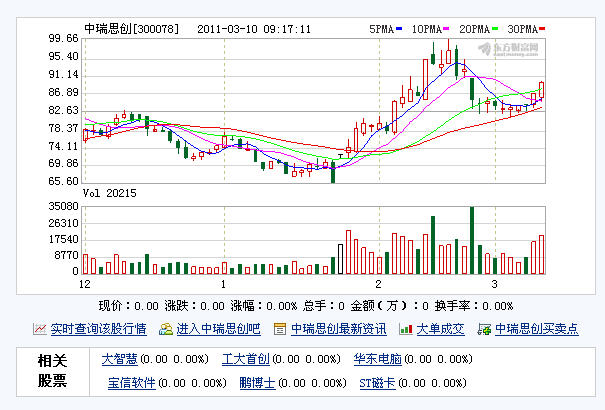Click the big-order bar chart icon
This screenshot has width=605, height=410.
(406, 329)
